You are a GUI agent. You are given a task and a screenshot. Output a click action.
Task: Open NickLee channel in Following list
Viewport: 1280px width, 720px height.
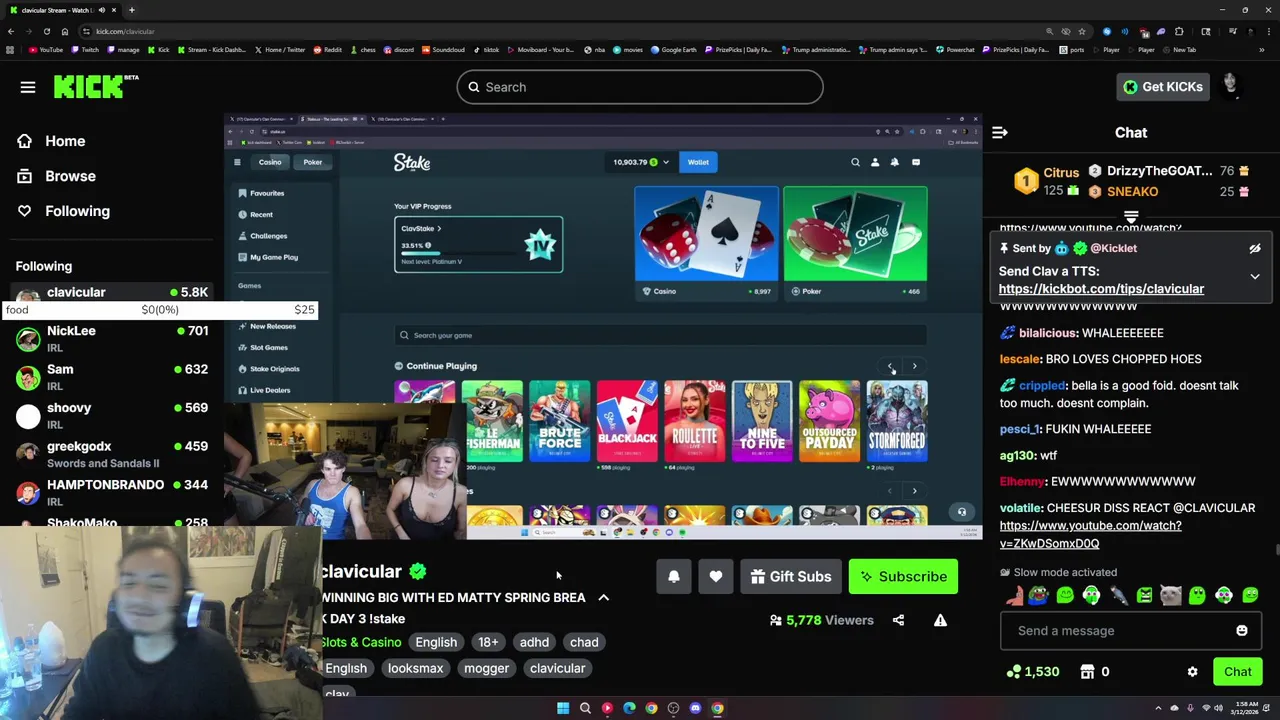pos(112,338)
